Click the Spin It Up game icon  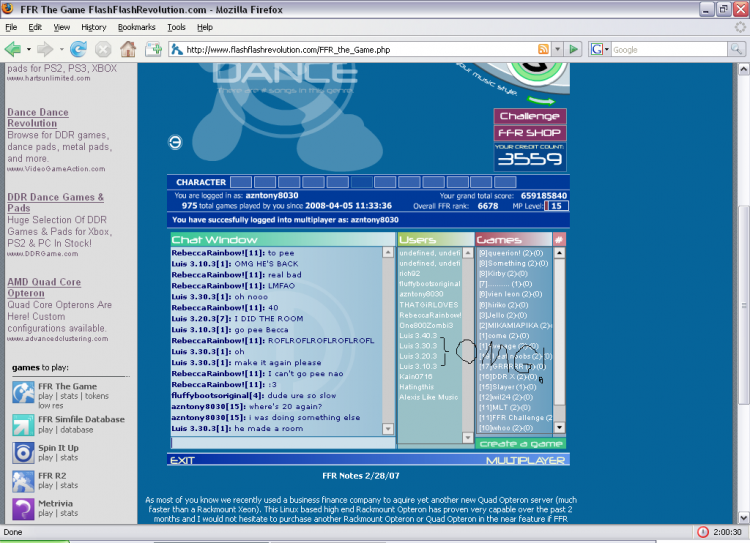click(23, 453)
